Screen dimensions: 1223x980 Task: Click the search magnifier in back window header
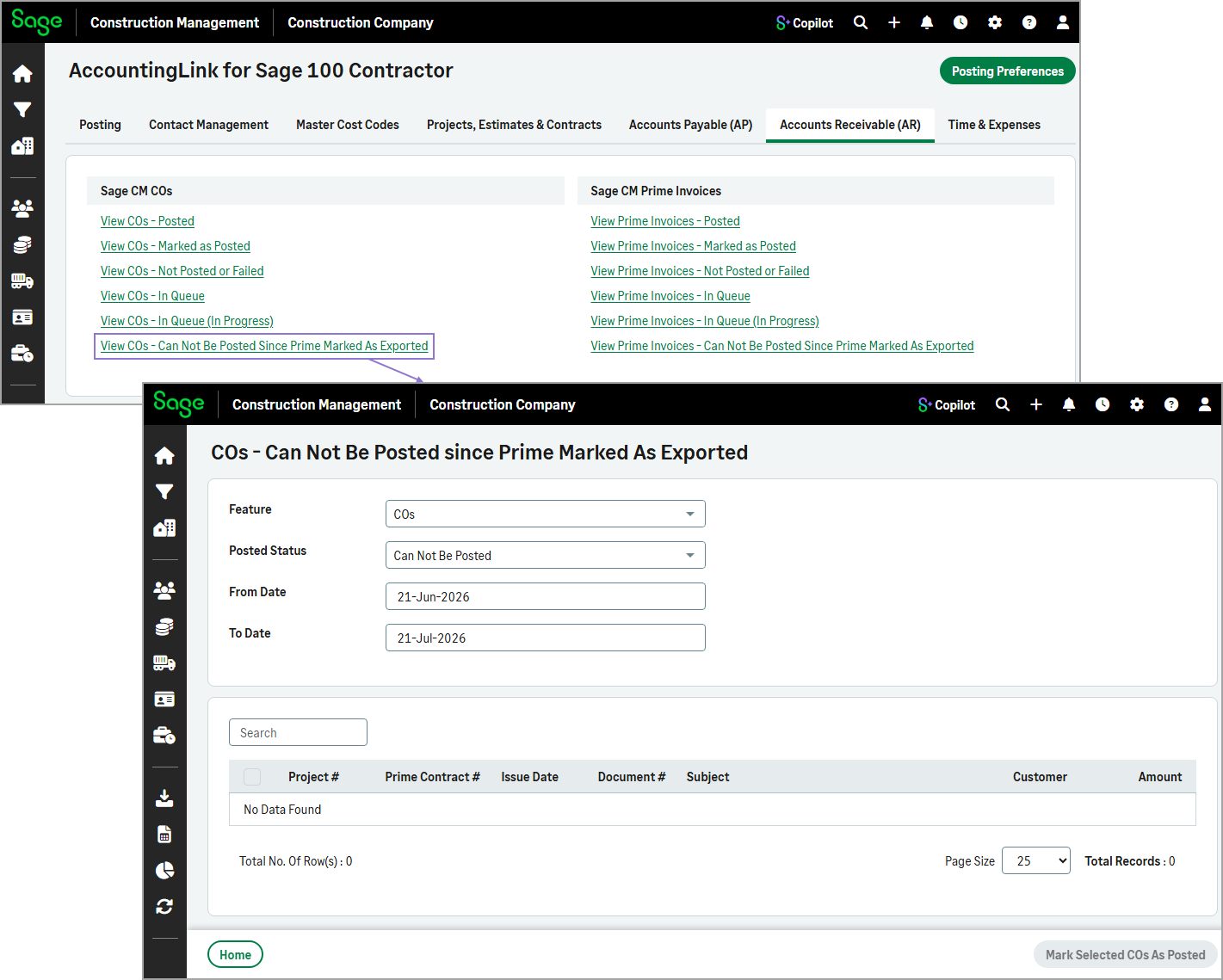861,23
